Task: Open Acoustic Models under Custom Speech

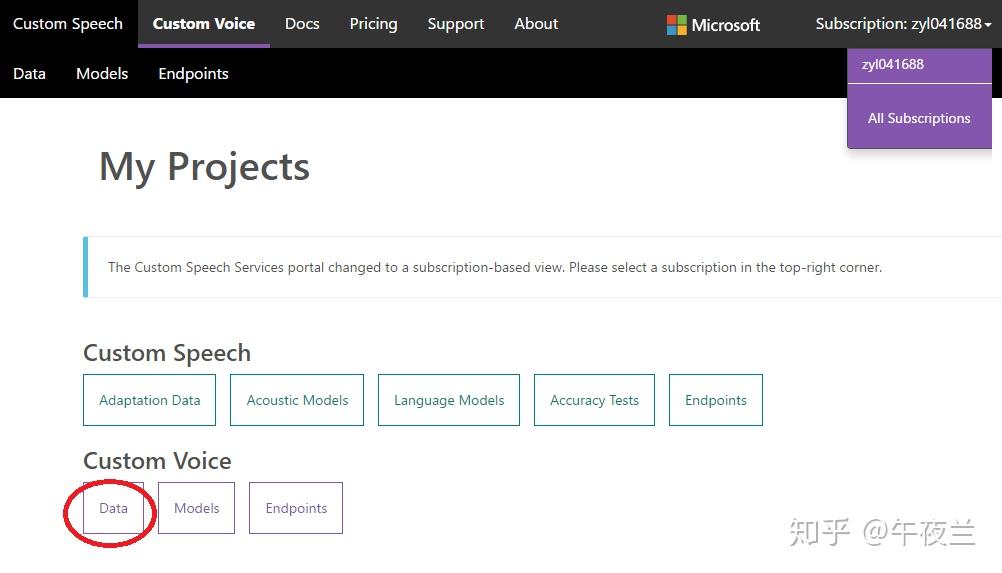Action: point(297,400)
